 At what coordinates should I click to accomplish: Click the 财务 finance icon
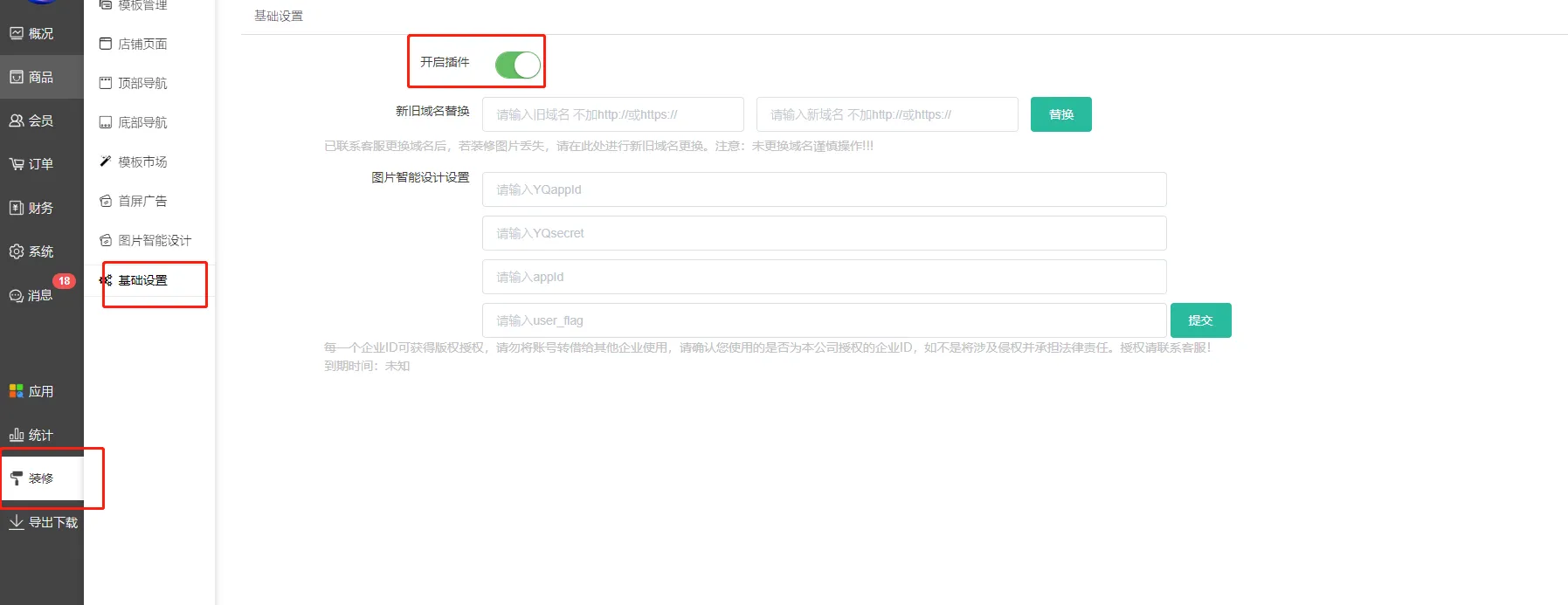coord(17,208)
